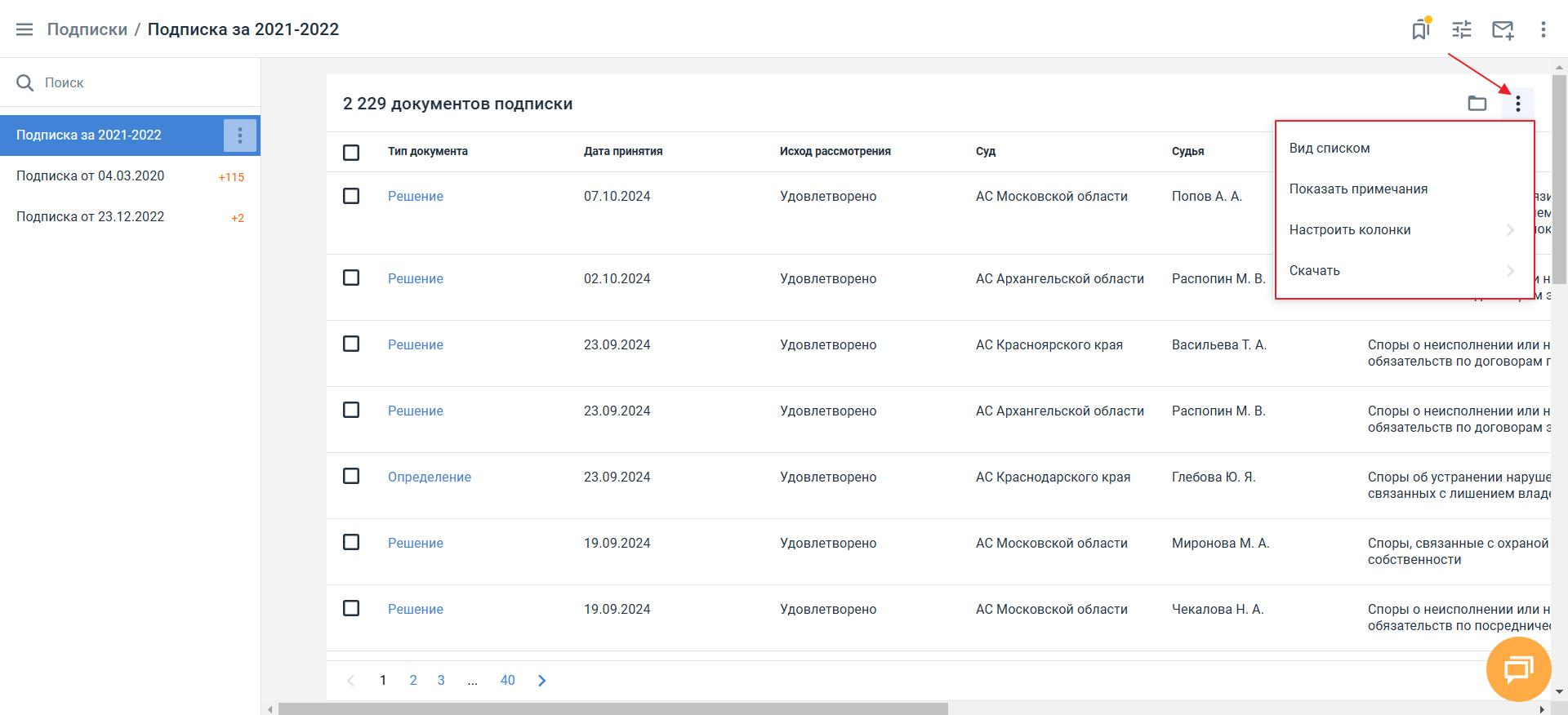Check the Васильева Т. А. row checkbox

(351, 344)
